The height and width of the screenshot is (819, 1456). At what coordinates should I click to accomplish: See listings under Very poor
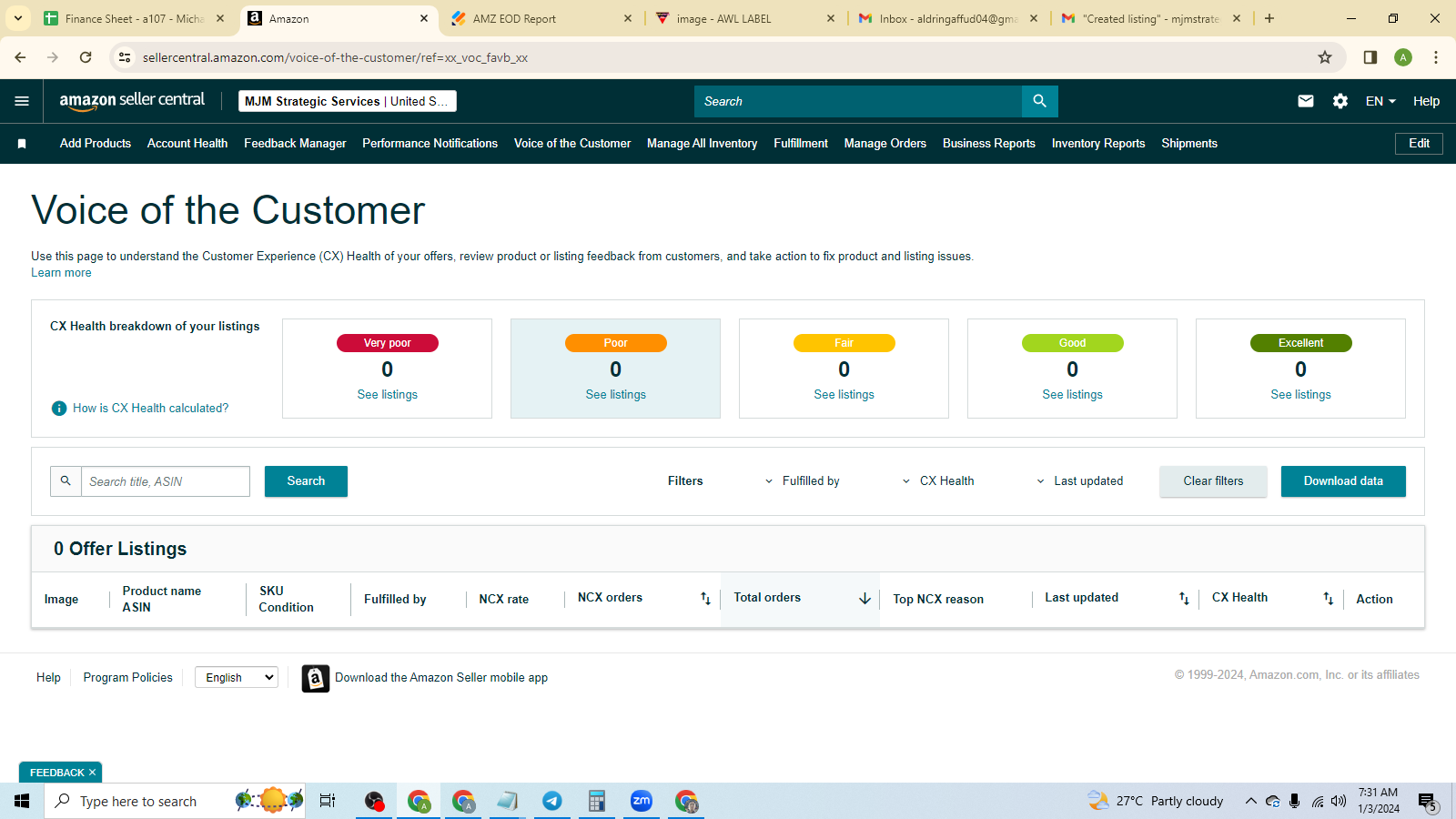click(388, 395)
